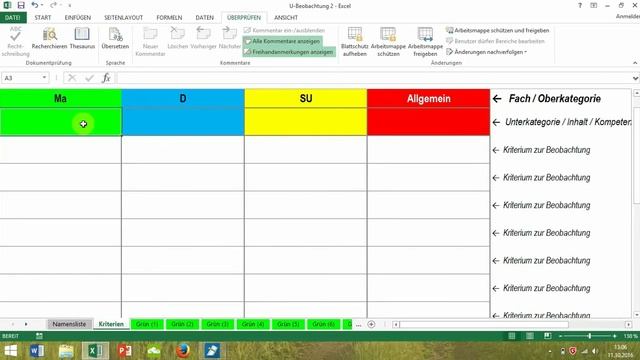Open the Grün (3) sheet tab
The height and width of the screenshot is (360, 640).
point(218,324)
